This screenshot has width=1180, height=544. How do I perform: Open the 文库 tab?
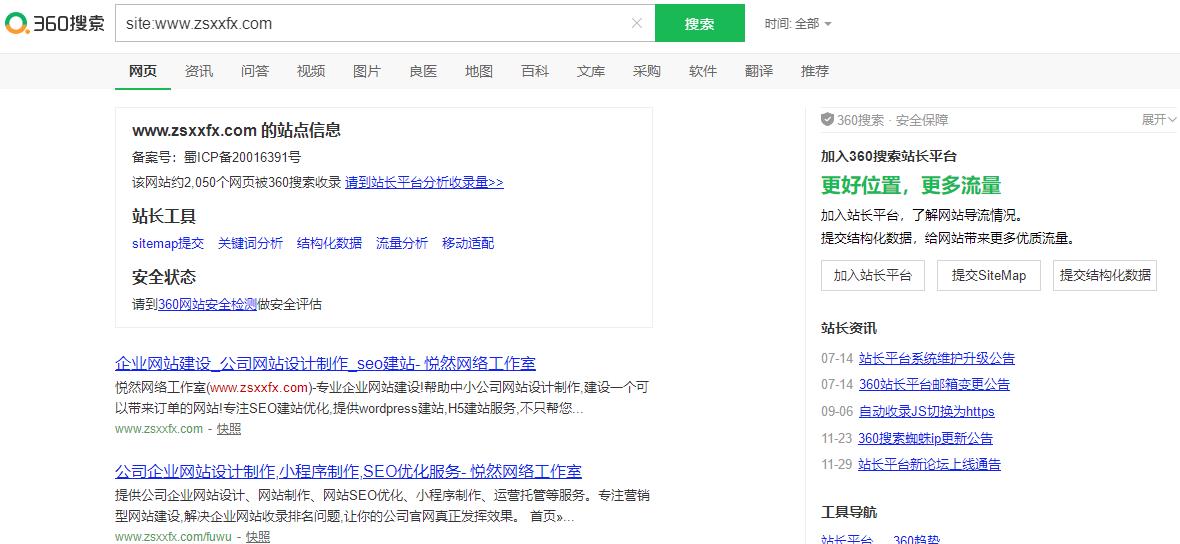point(591,71)
